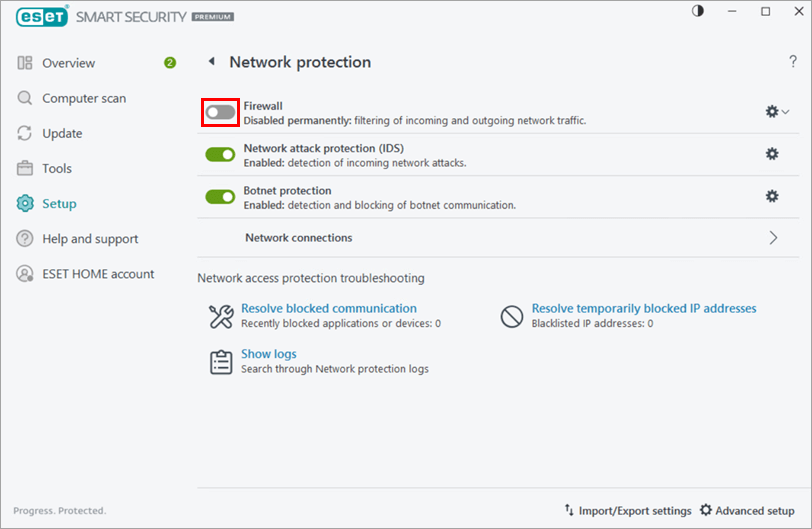Open Help and support
This screenshot has height=529, width=812.
click(x=90, y=239)
